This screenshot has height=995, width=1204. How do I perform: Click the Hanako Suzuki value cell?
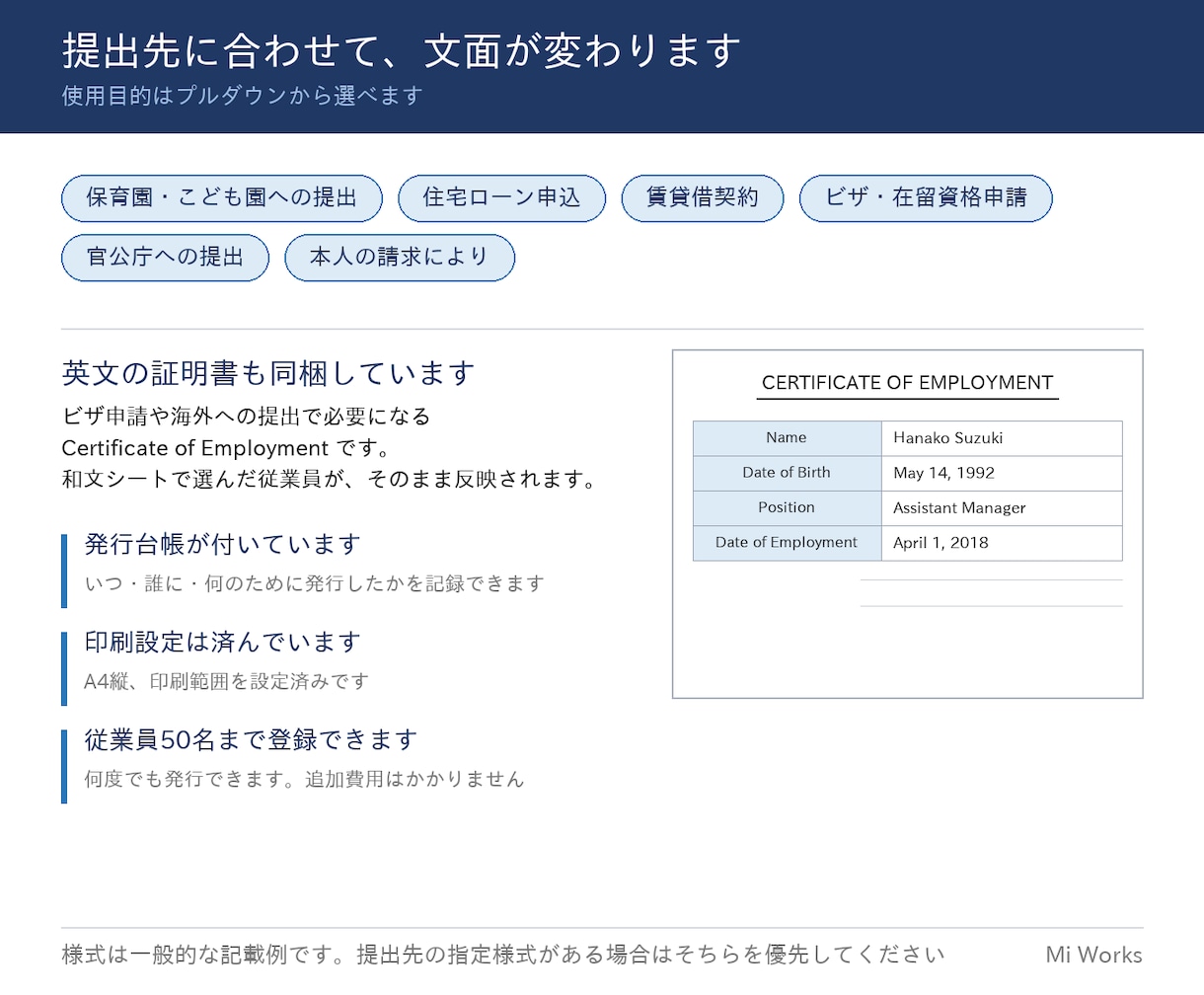[x=1002, y=438]
